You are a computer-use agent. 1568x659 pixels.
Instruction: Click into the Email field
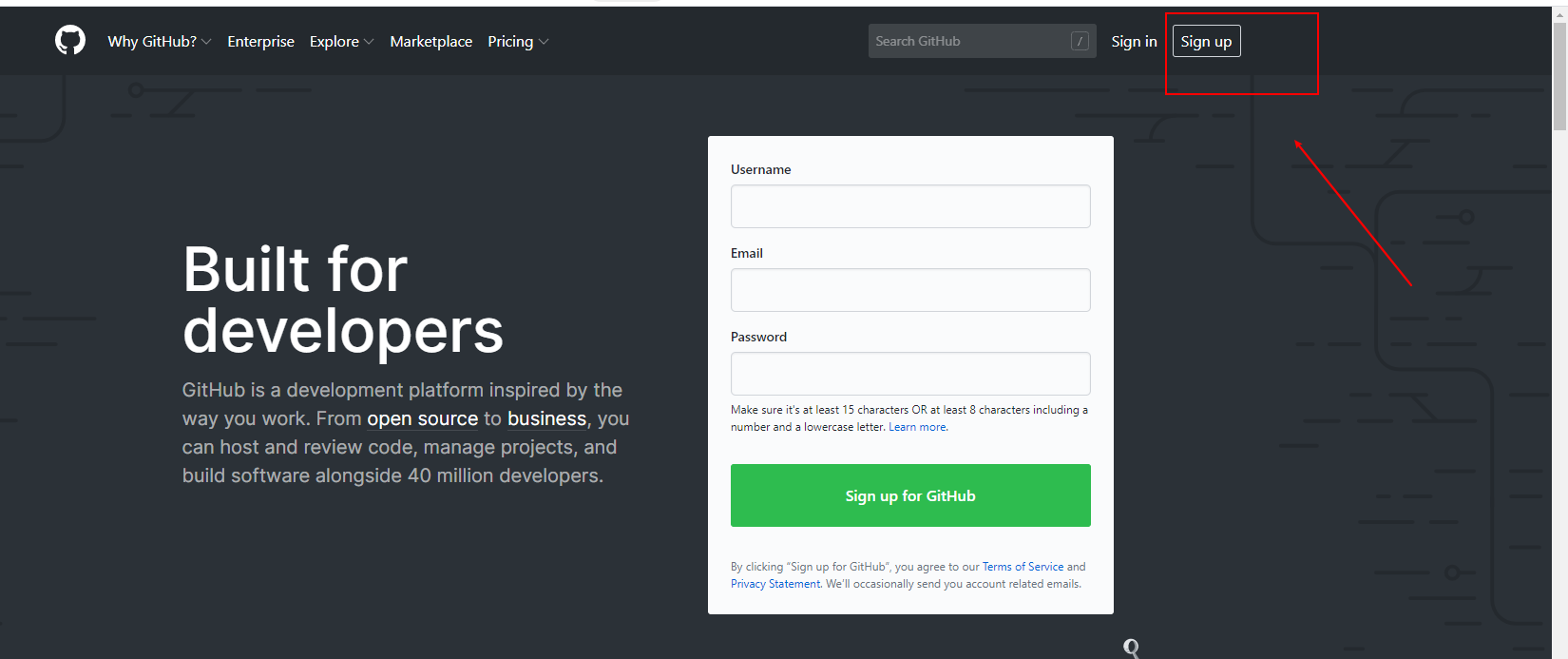click(910, 290)
